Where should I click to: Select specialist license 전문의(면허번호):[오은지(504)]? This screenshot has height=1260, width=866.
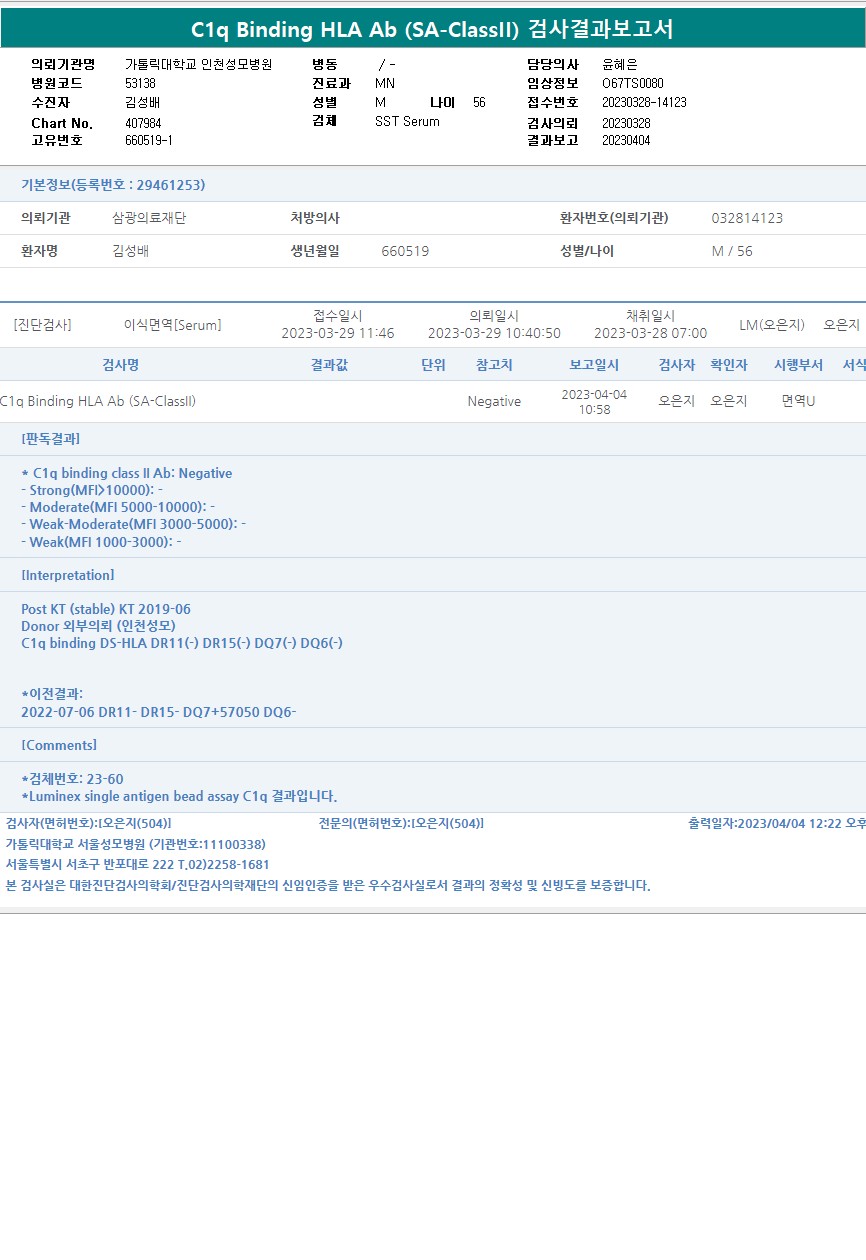401,823
